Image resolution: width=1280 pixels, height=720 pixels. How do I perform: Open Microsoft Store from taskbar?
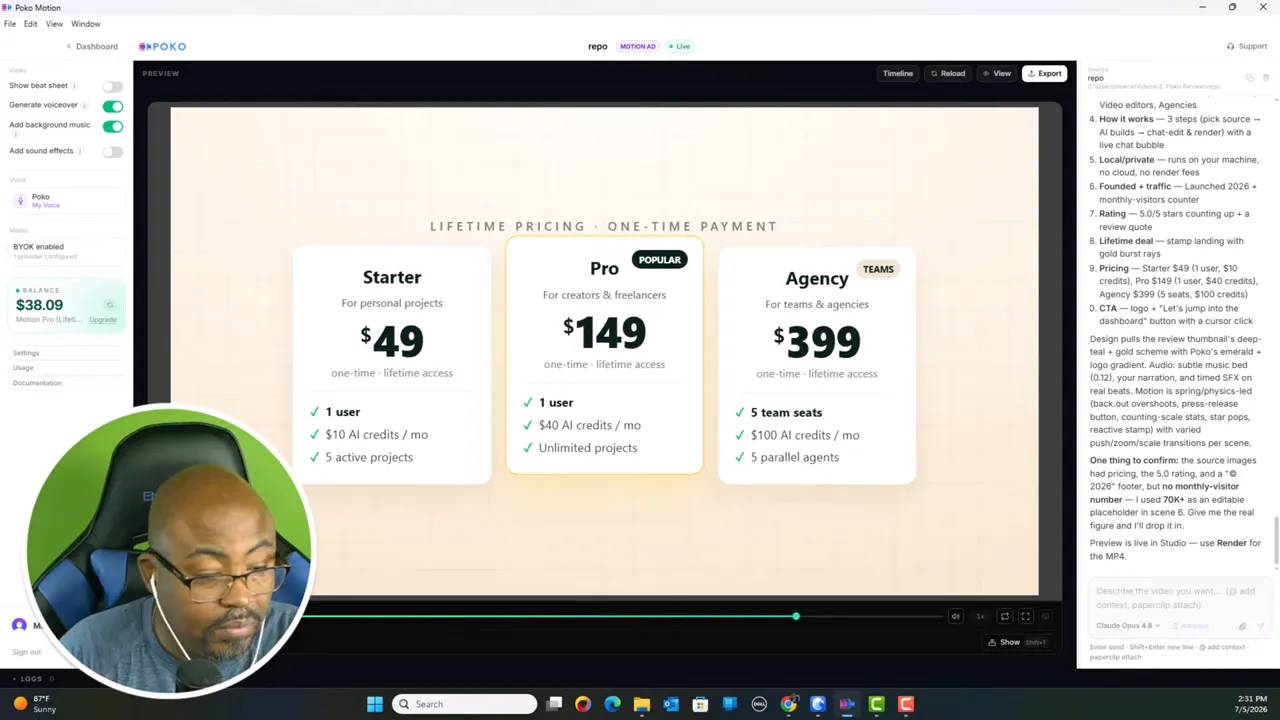point(700,704)
